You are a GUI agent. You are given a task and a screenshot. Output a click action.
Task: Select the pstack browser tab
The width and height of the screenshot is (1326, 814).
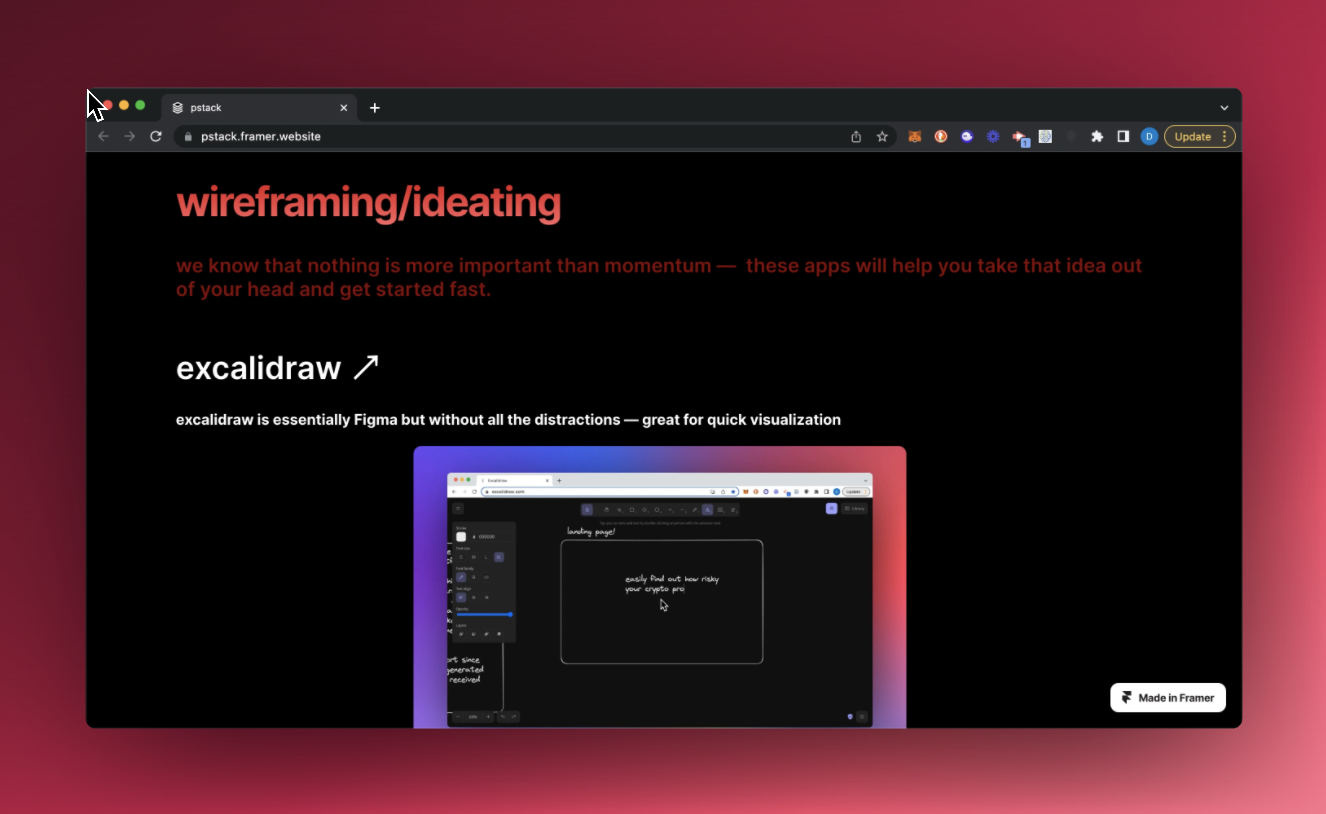[258, 107]
